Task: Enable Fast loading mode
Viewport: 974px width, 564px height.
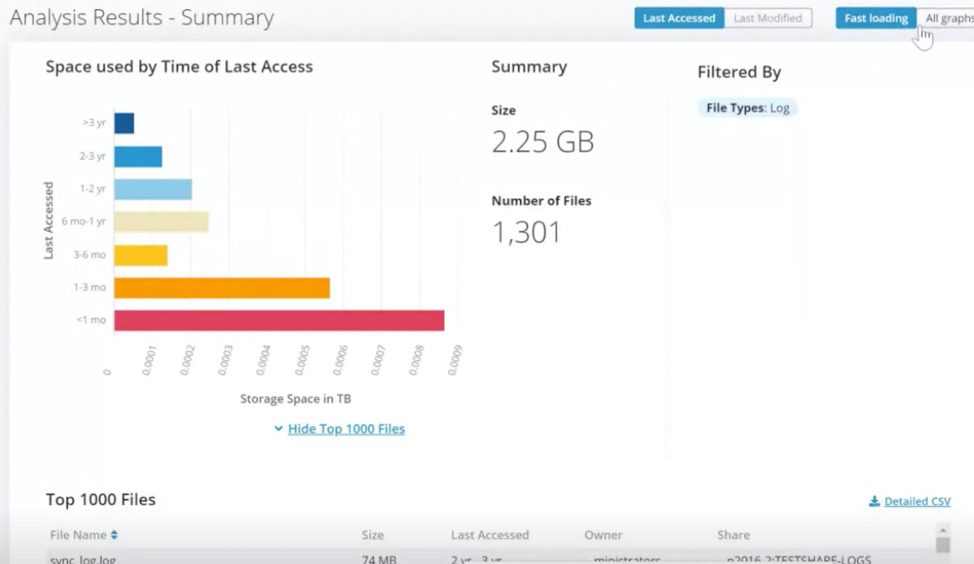Action: [x=876, y=18]
